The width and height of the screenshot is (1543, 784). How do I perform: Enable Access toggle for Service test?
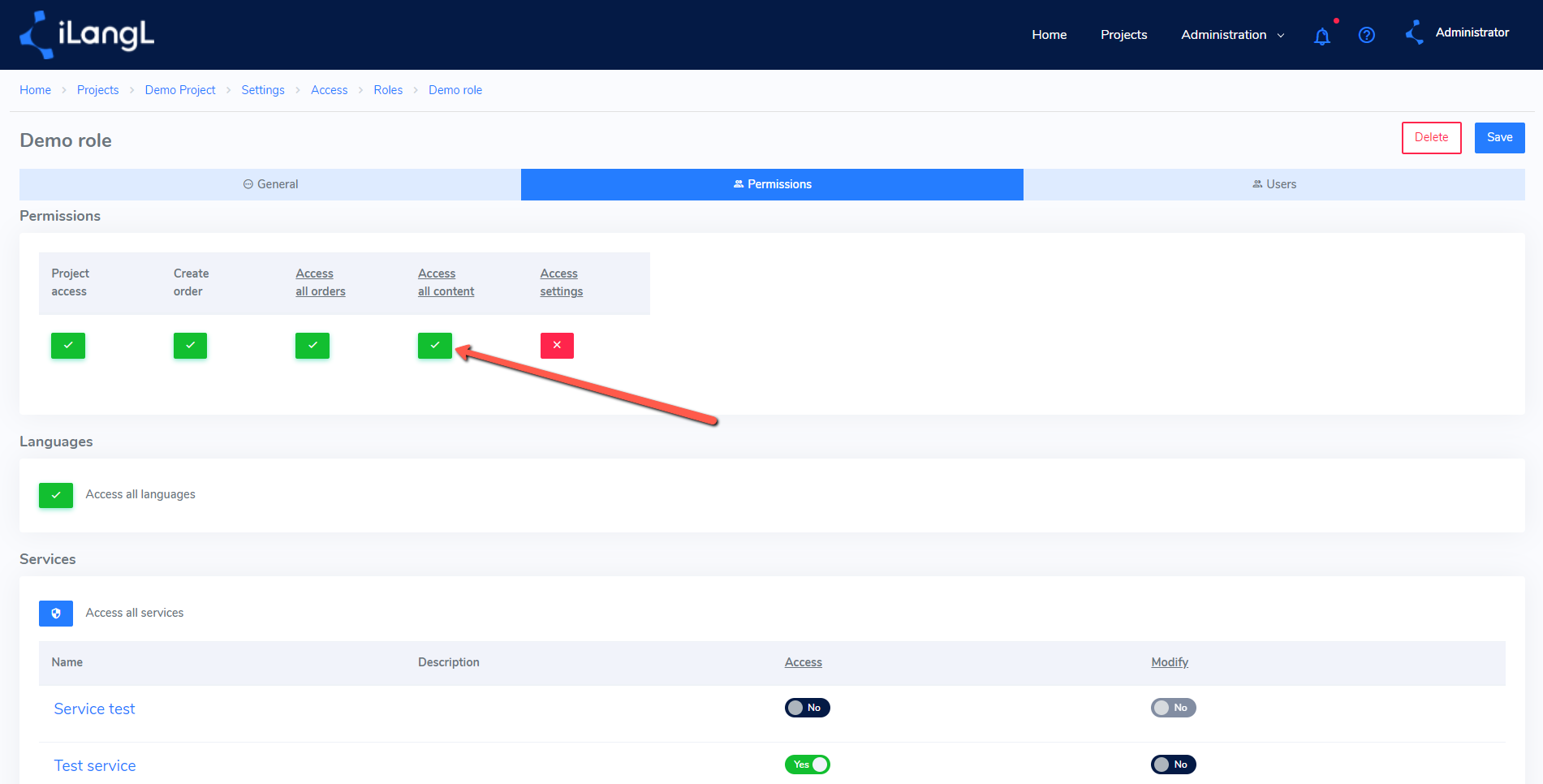[807, 708]
